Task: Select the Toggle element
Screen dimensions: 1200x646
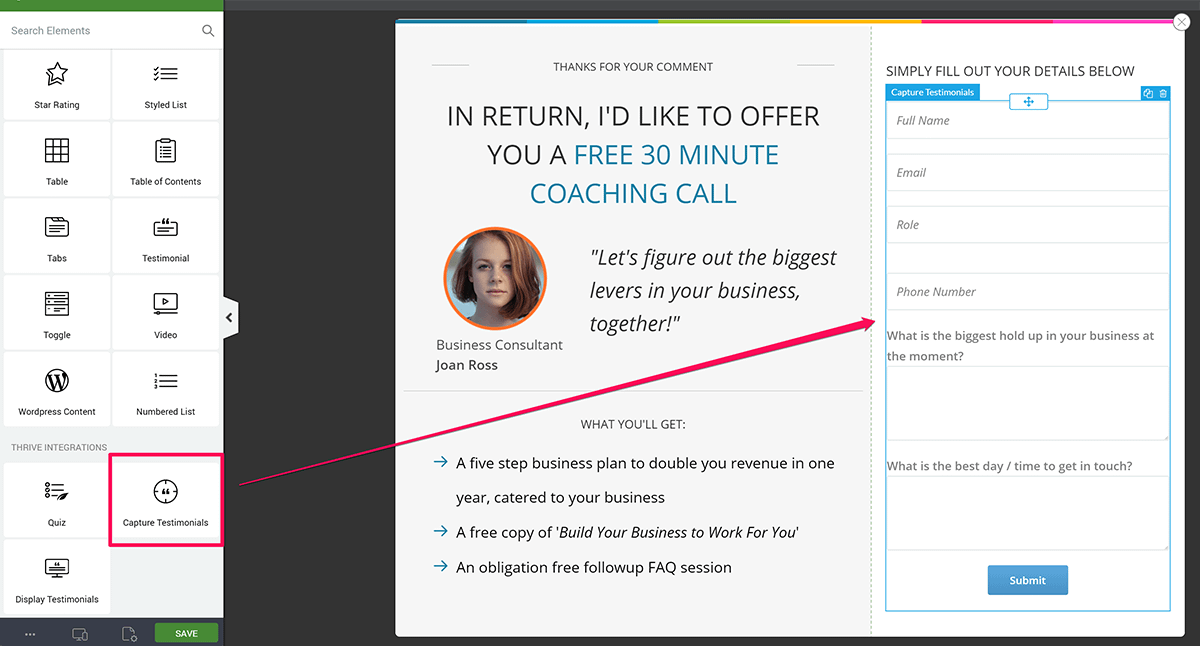Action: point(57,315)
